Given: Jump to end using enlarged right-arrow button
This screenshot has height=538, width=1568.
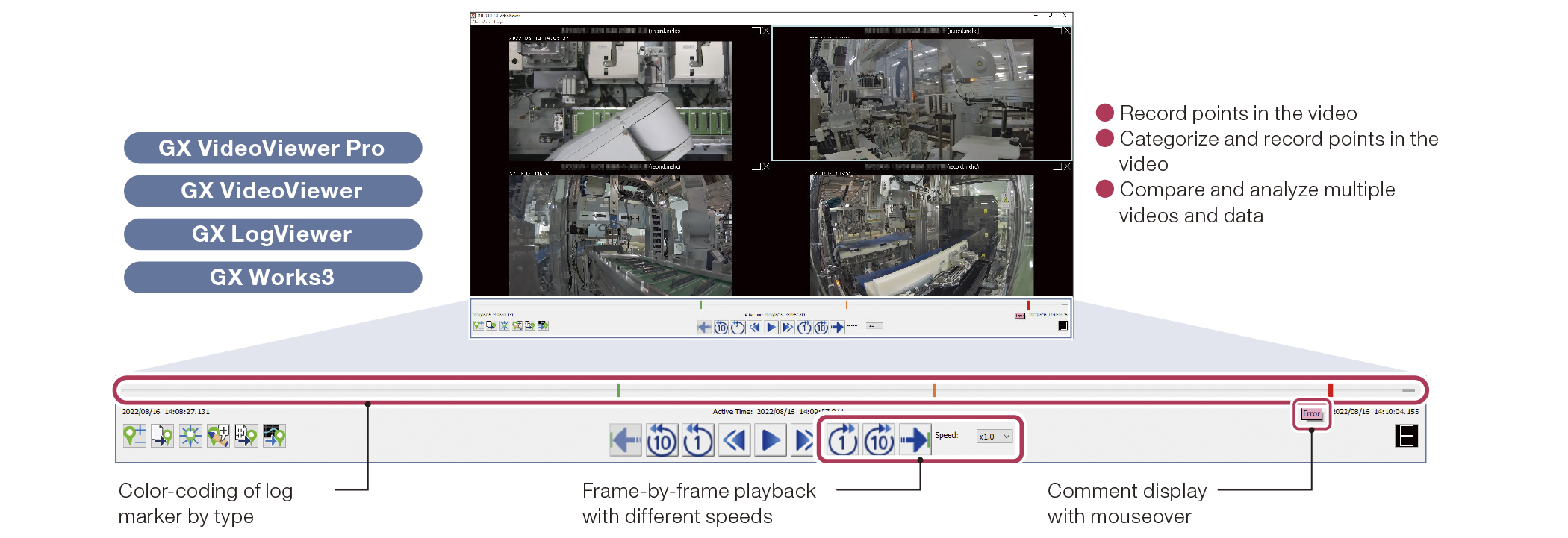Looking at the screenshot, I should [915, 440].
